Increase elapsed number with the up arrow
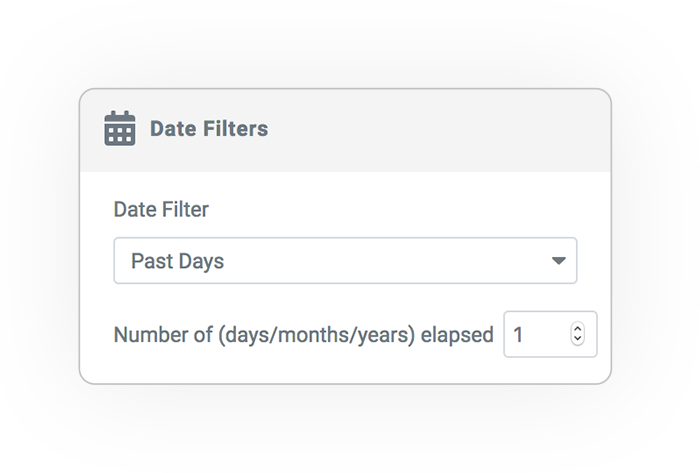Viewport: 700px width, 473px height. click(x=578, y=329)
